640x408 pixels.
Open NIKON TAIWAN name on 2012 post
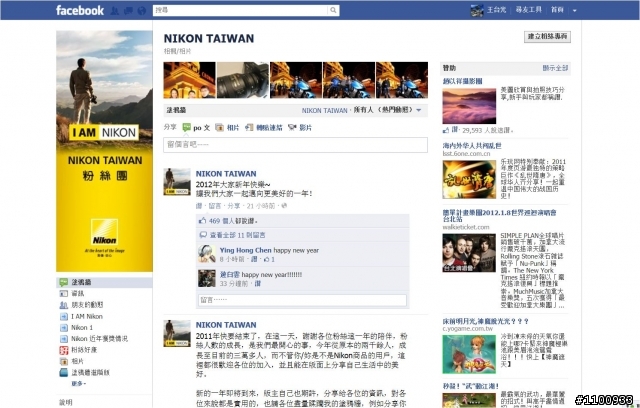pyautogui.click(x=226, y=174)
